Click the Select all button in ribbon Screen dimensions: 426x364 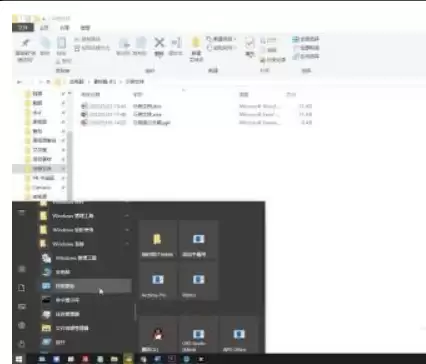tap(306, 39)
